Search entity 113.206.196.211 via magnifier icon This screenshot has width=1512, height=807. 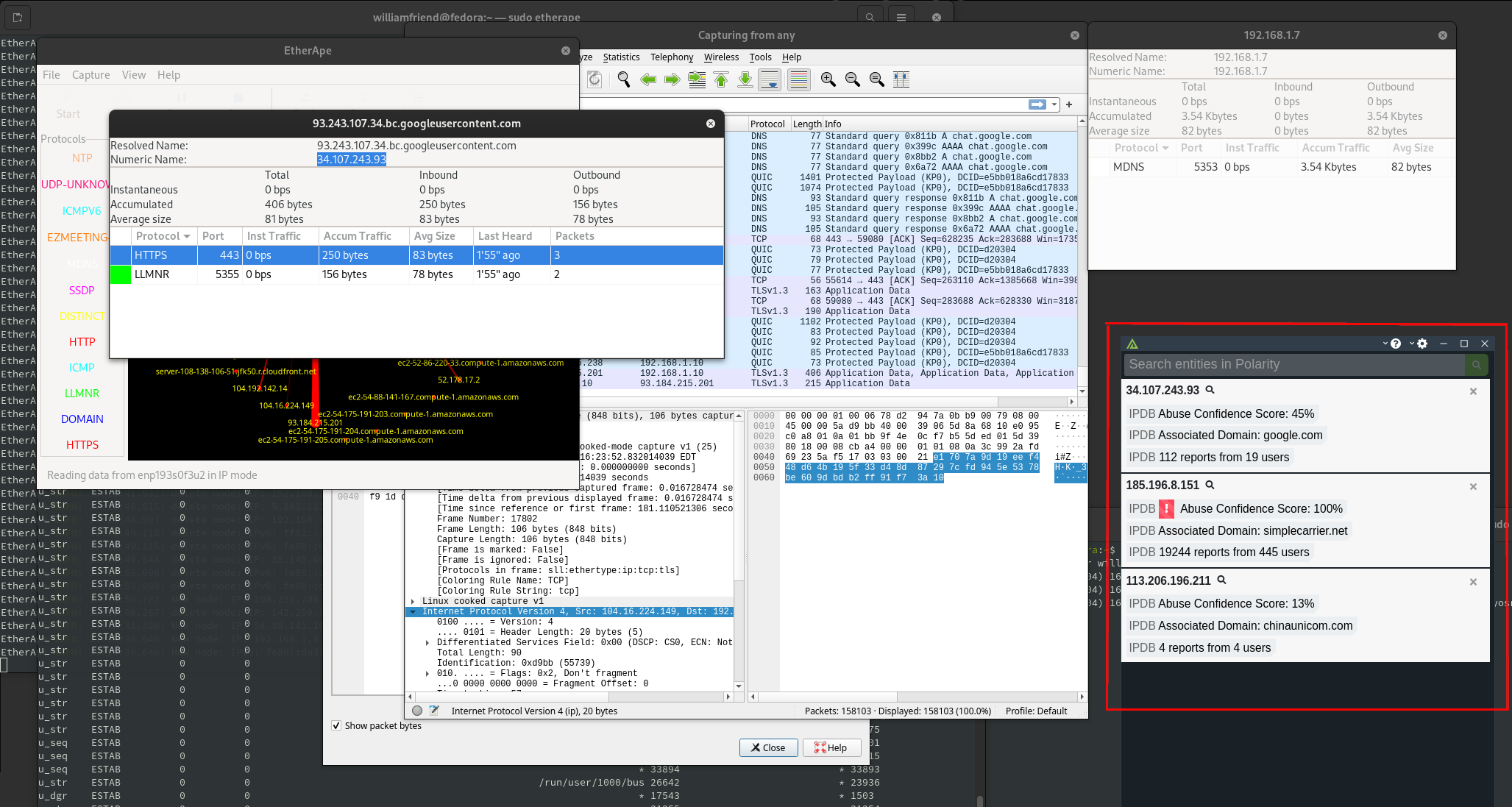pos(1221,580)
